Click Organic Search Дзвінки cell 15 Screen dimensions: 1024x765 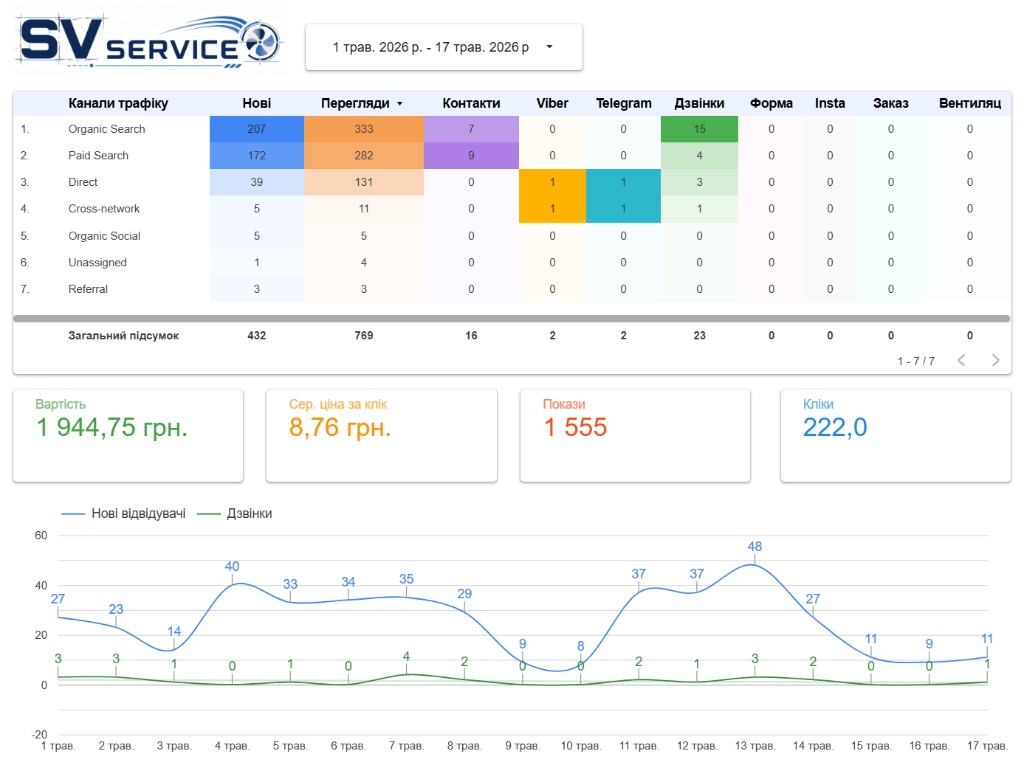tap(699, 129)
